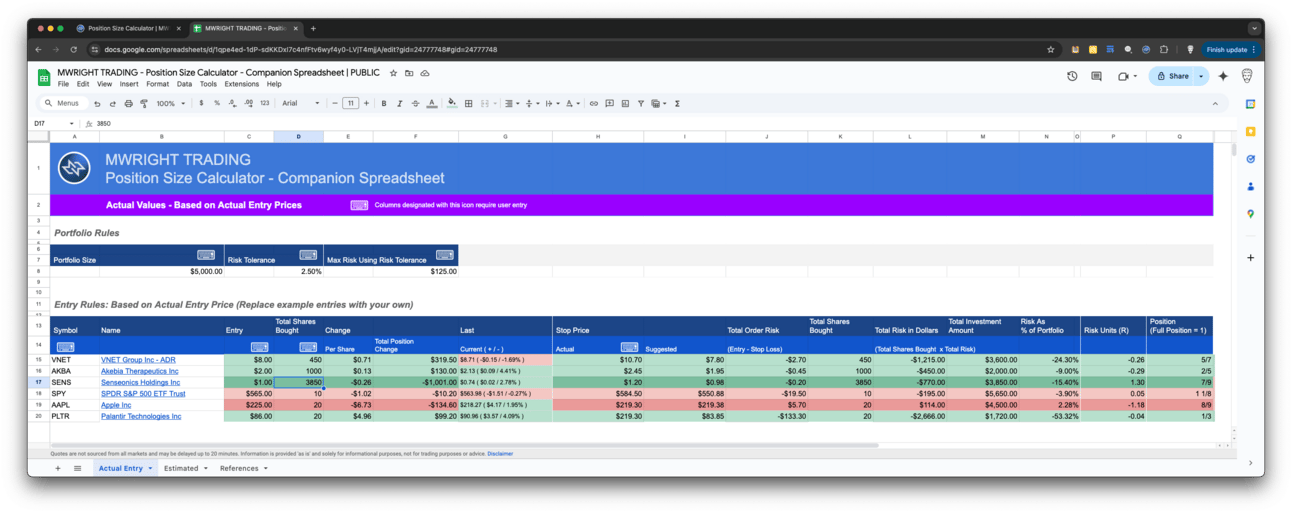
Task: Click the Insert chart icon
Action: (625, 103)
